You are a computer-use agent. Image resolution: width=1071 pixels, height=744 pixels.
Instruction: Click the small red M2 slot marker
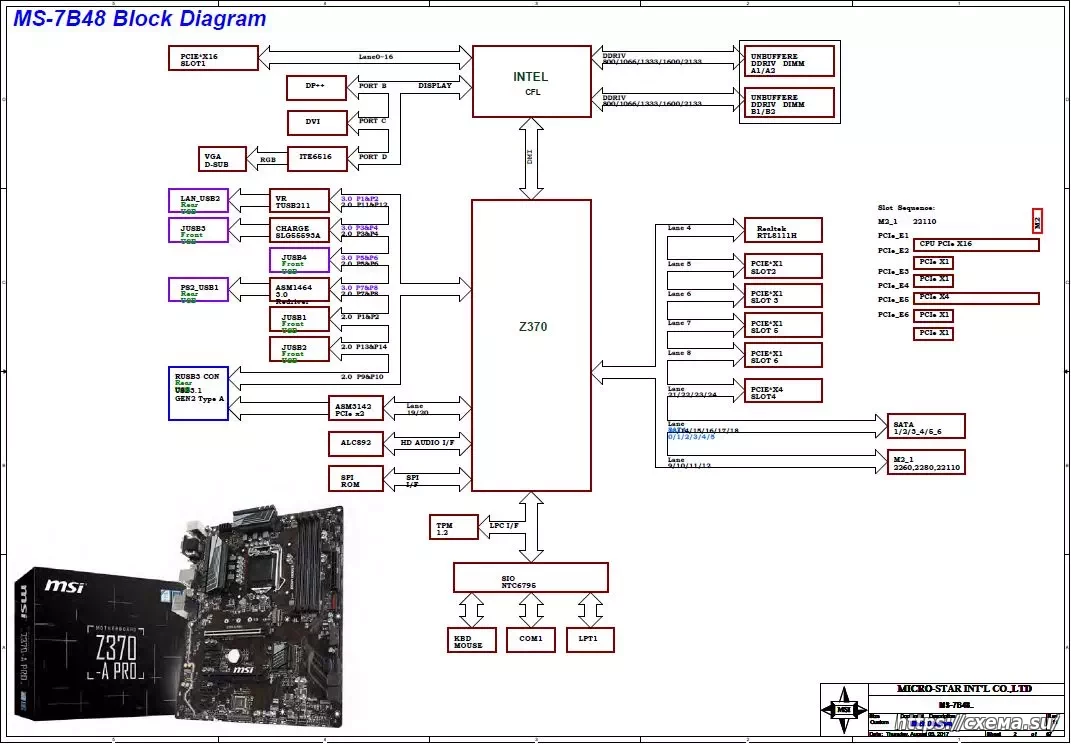coord(1037,220)
